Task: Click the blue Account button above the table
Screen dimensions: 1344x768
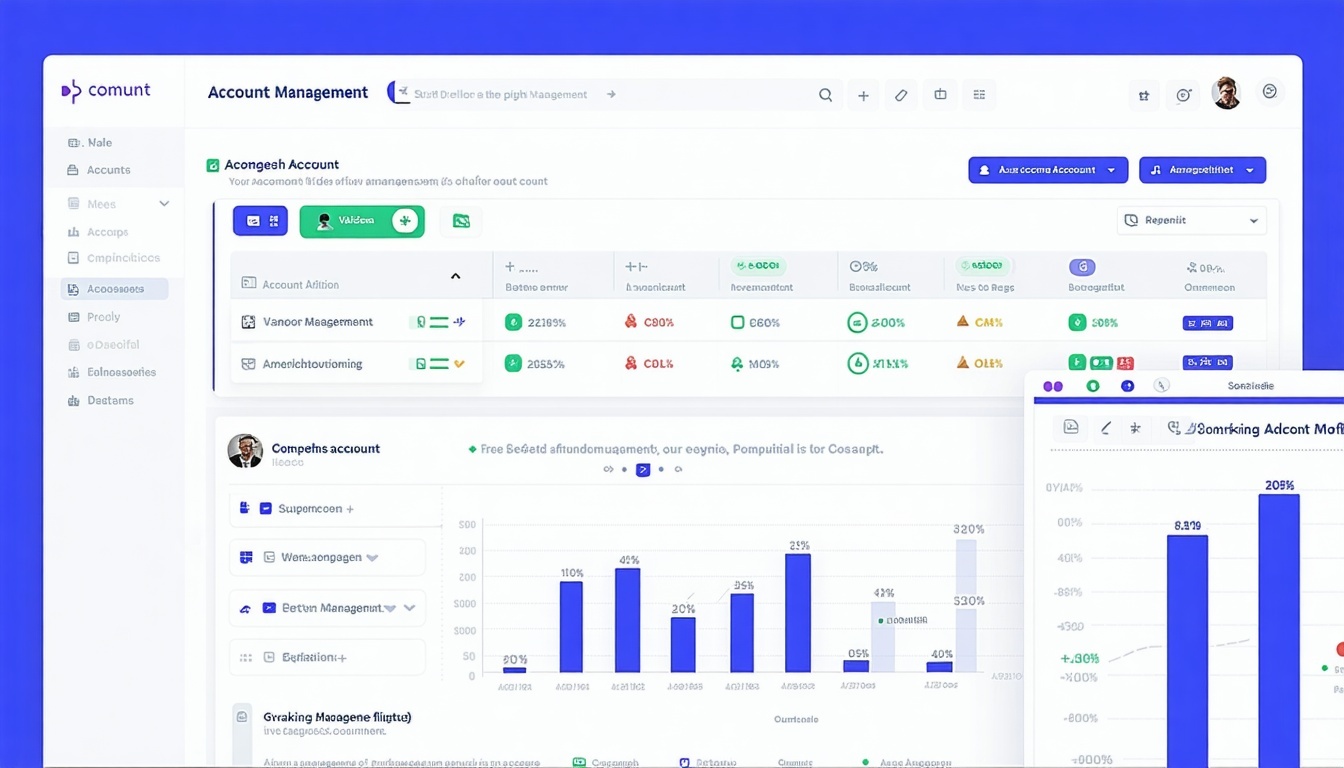Action: [x=1047, y=169]
